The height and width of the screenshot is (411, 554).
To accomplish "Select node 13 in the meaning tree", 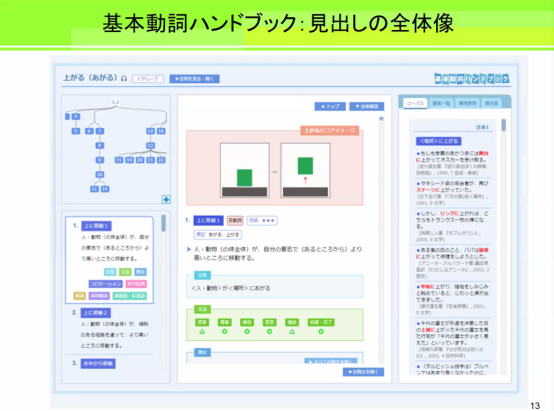I will pyautogui.click(x=151, y=146).
